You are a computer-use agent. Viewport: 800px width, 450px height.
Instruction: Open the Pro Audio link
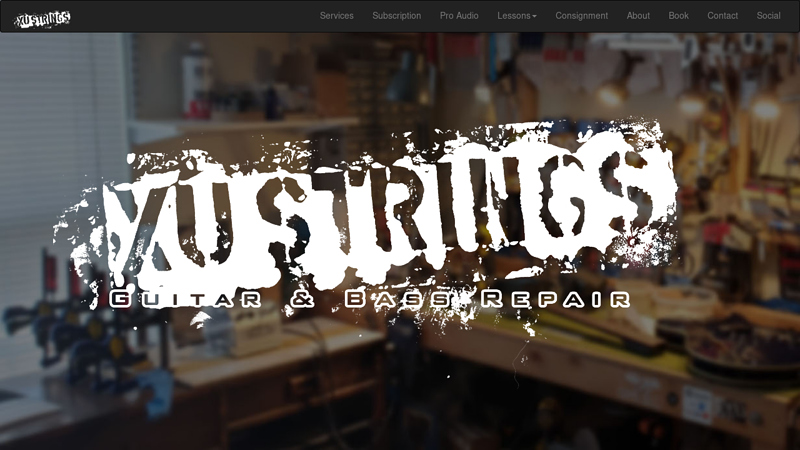click(459, 16)
